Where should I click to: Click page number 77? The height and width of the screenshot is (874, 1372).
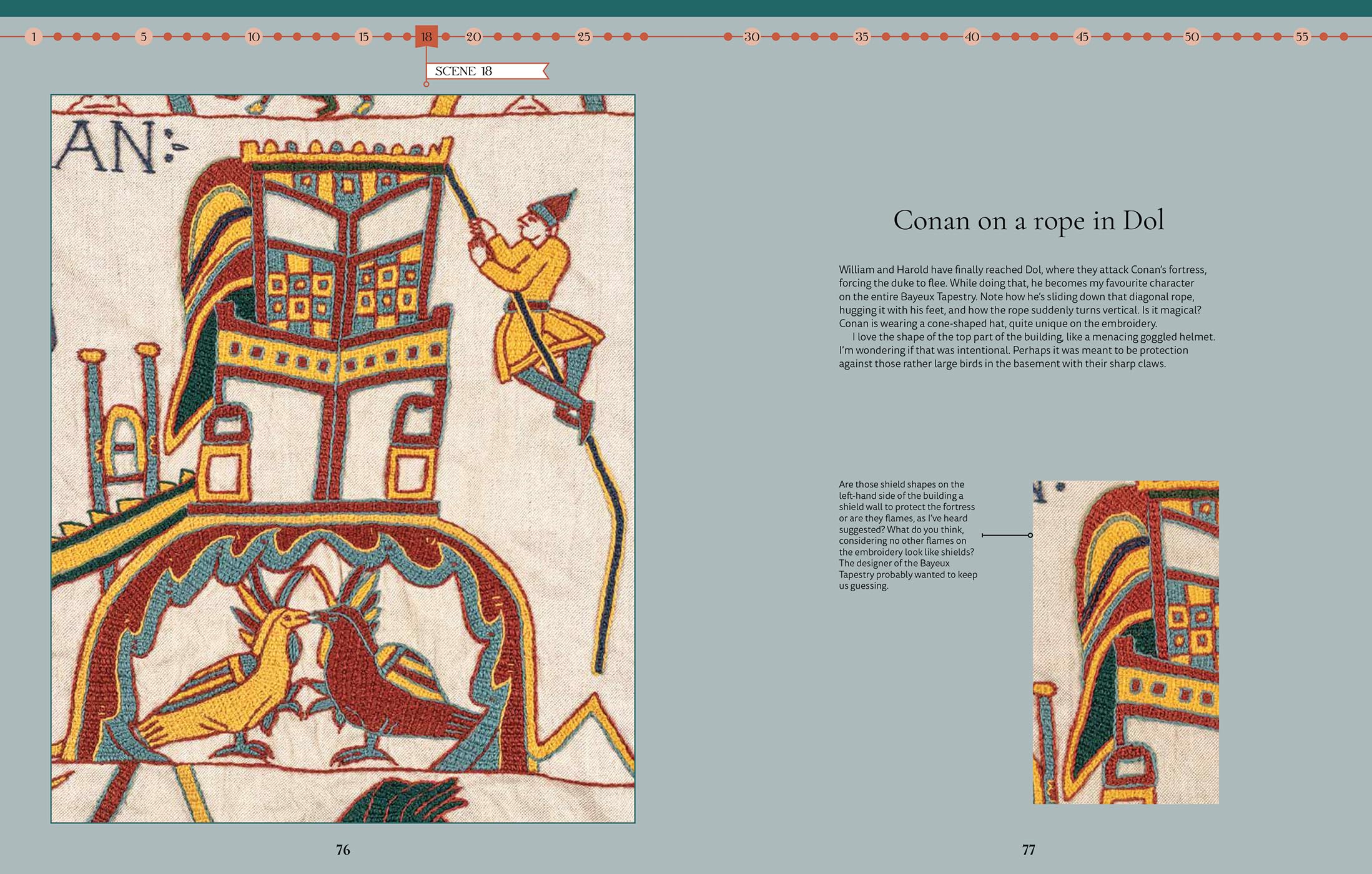point(1029,850)
